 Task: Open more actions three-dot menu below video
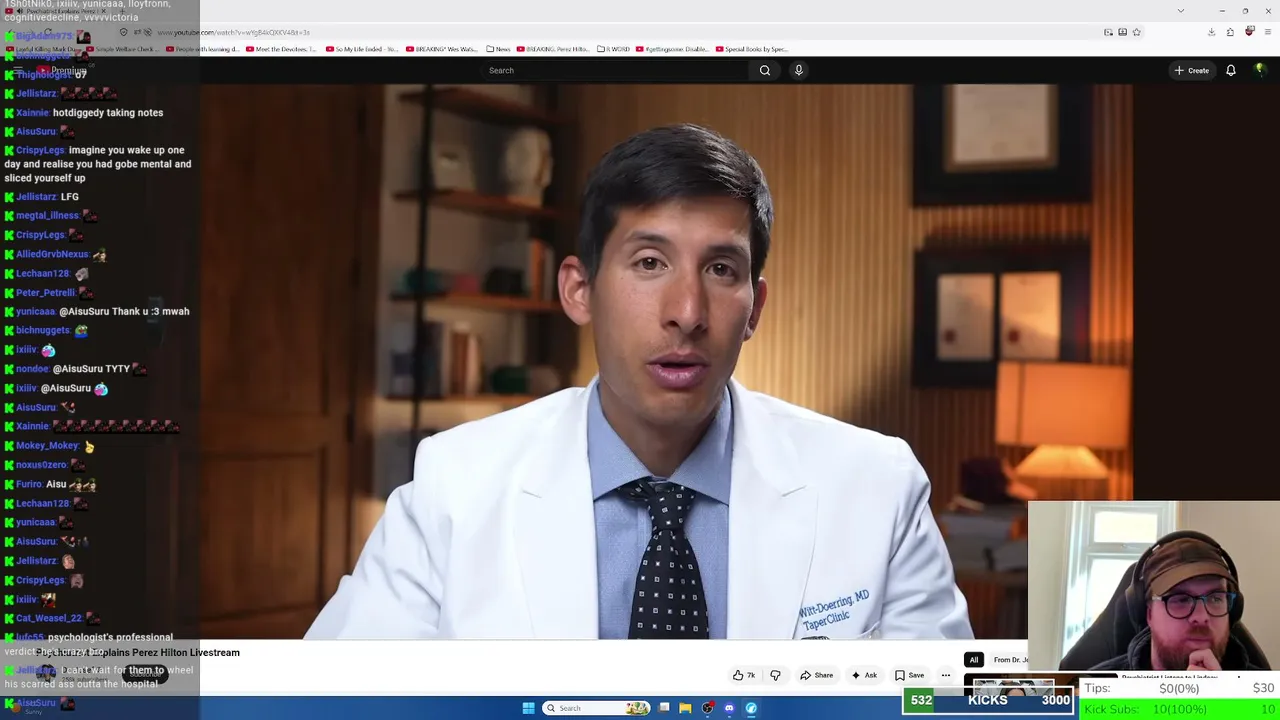pyautogui.click(x=946, y=675)
